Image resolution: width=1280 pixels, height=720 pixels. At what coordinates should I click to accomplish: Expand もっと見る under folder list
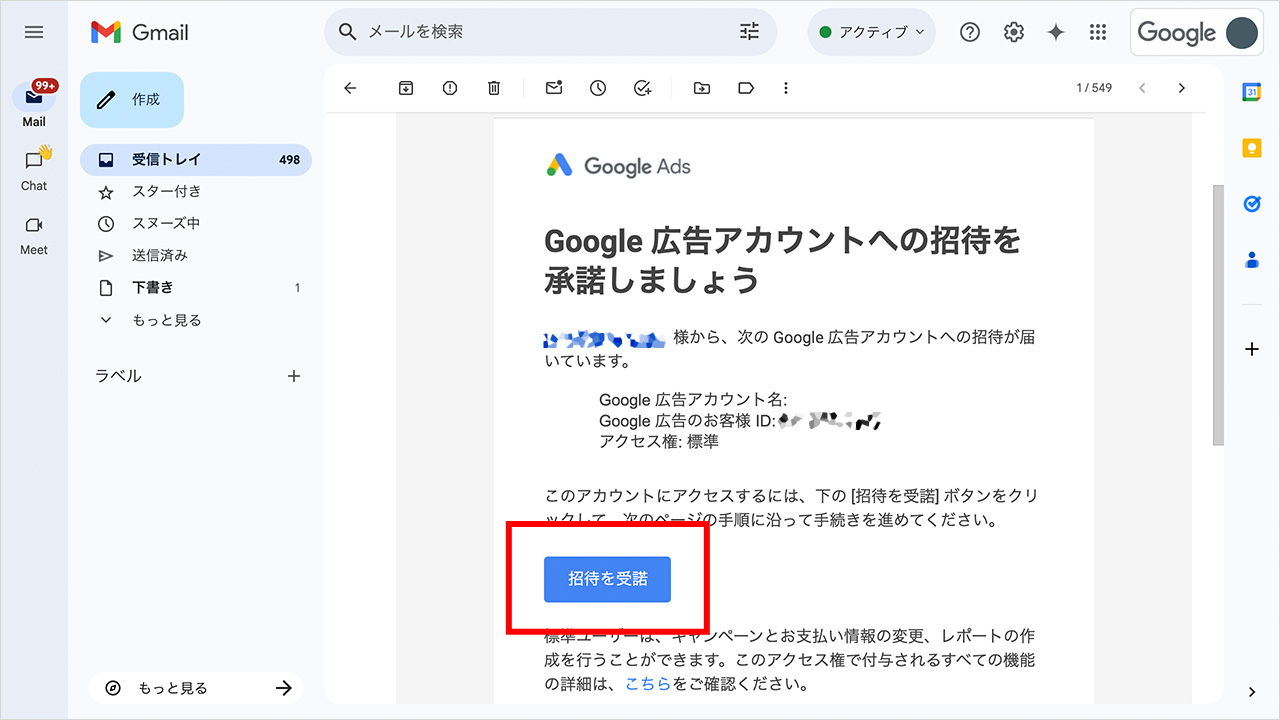pos(196,320)
